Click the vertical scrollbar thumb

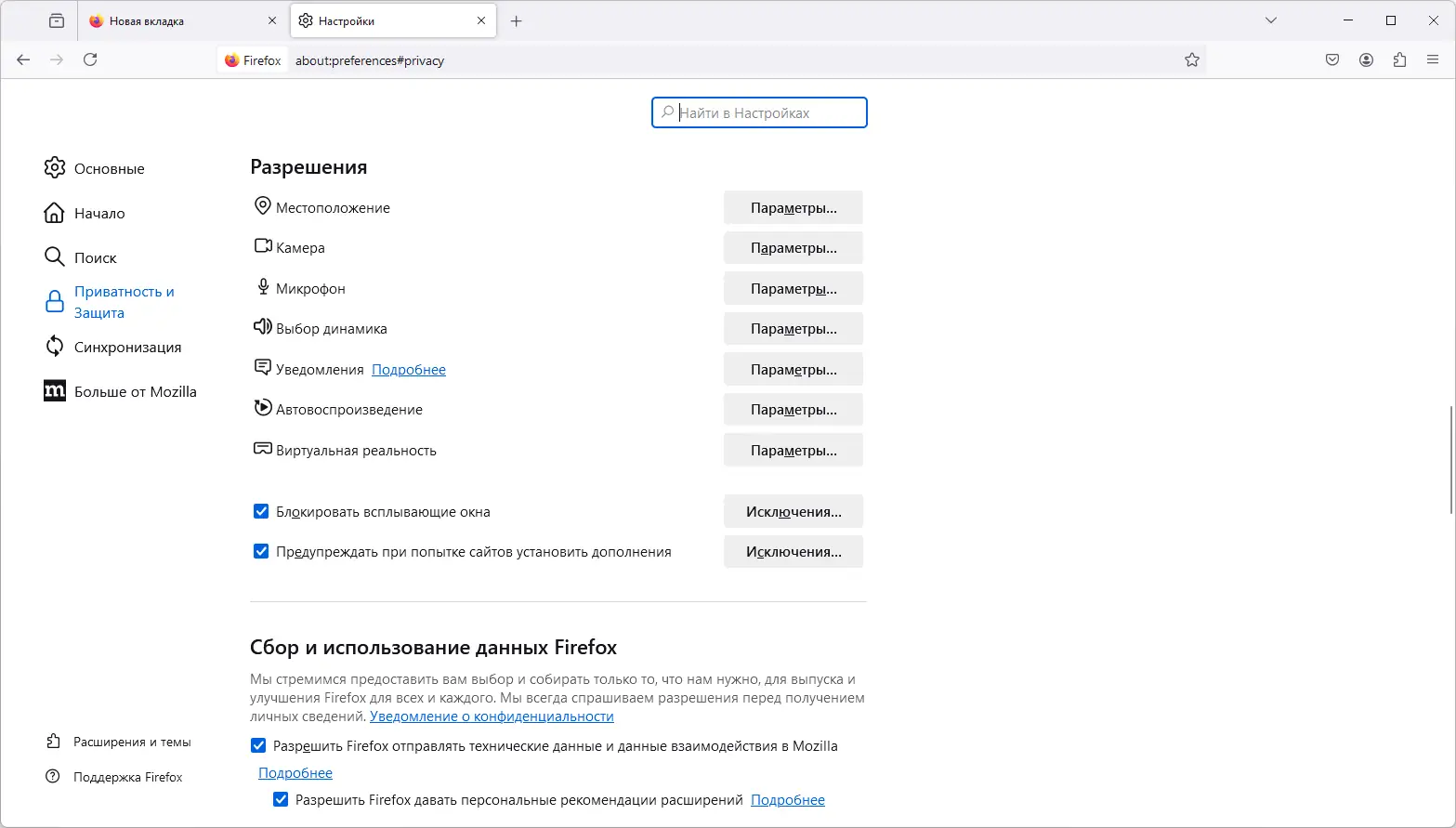click(x=1450, y=459)
